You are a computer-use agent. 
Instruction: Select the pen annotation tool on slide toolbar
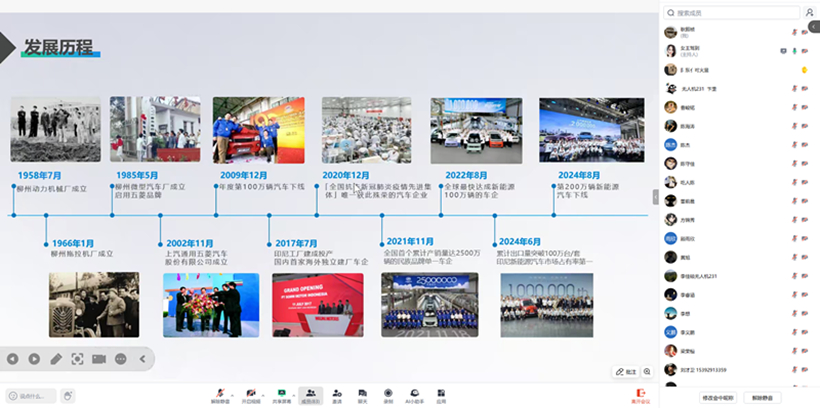tap(56, 359)
